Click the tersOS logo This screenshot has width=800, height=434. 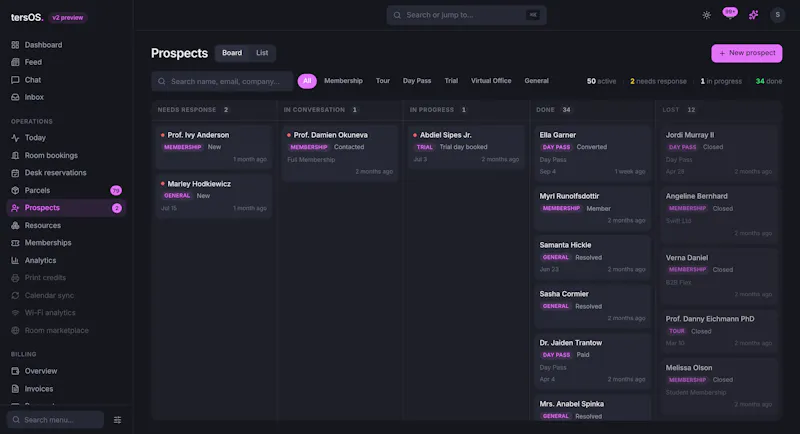[x=27, y=17]
